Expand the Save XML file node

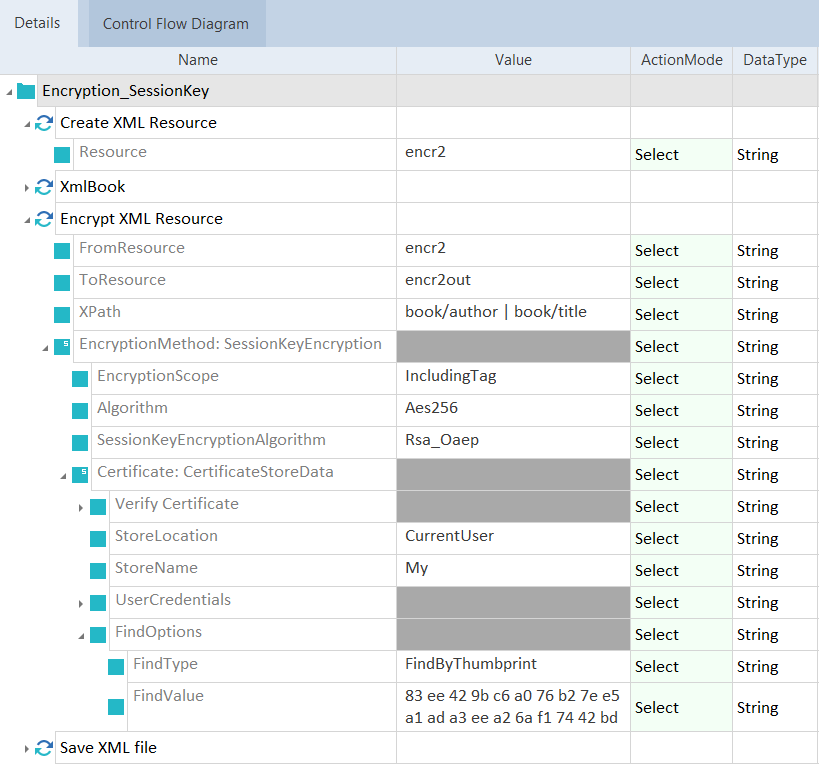27,747
